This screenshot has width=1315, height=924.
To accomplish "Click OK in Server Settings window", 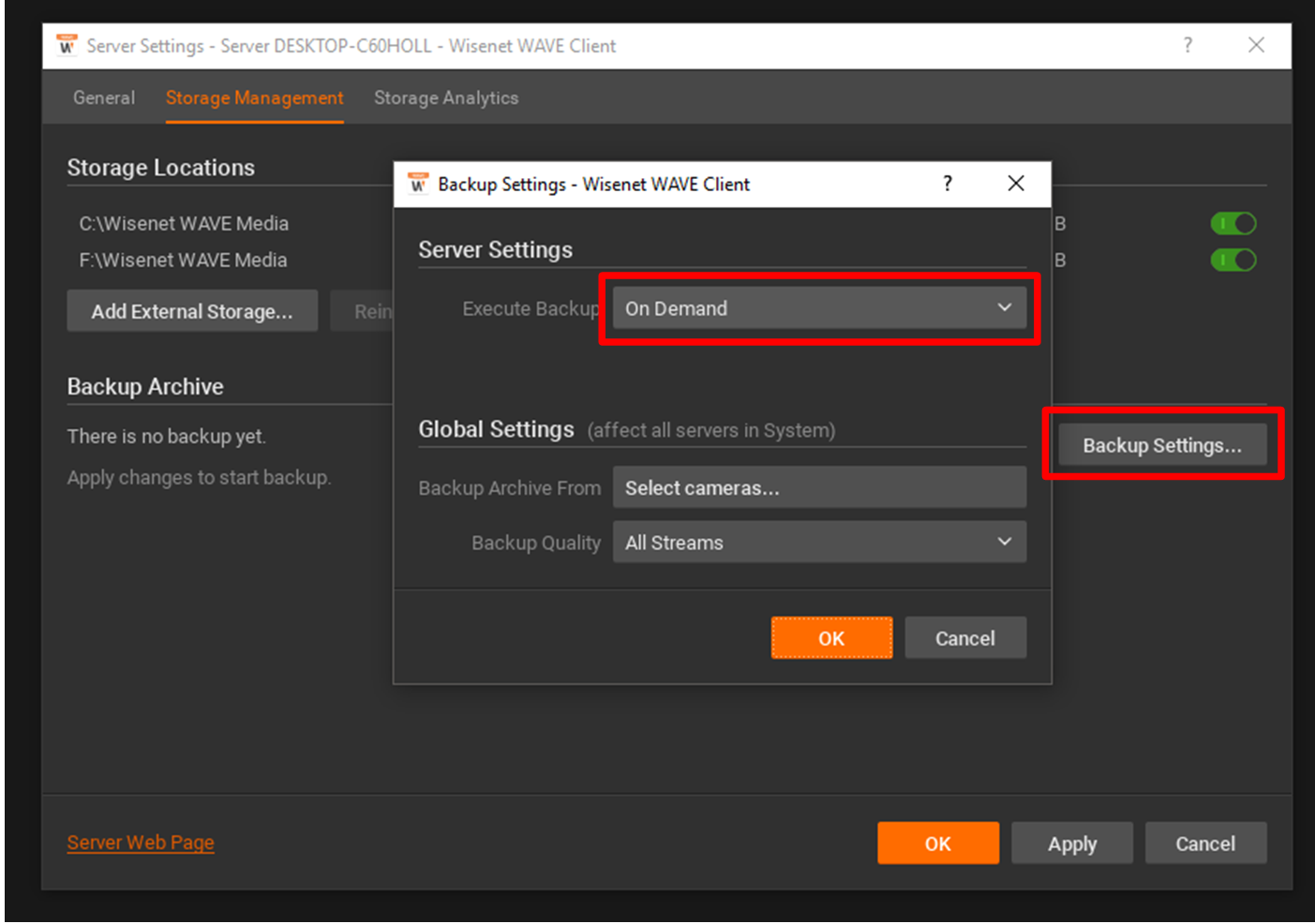I will [938, 843].
